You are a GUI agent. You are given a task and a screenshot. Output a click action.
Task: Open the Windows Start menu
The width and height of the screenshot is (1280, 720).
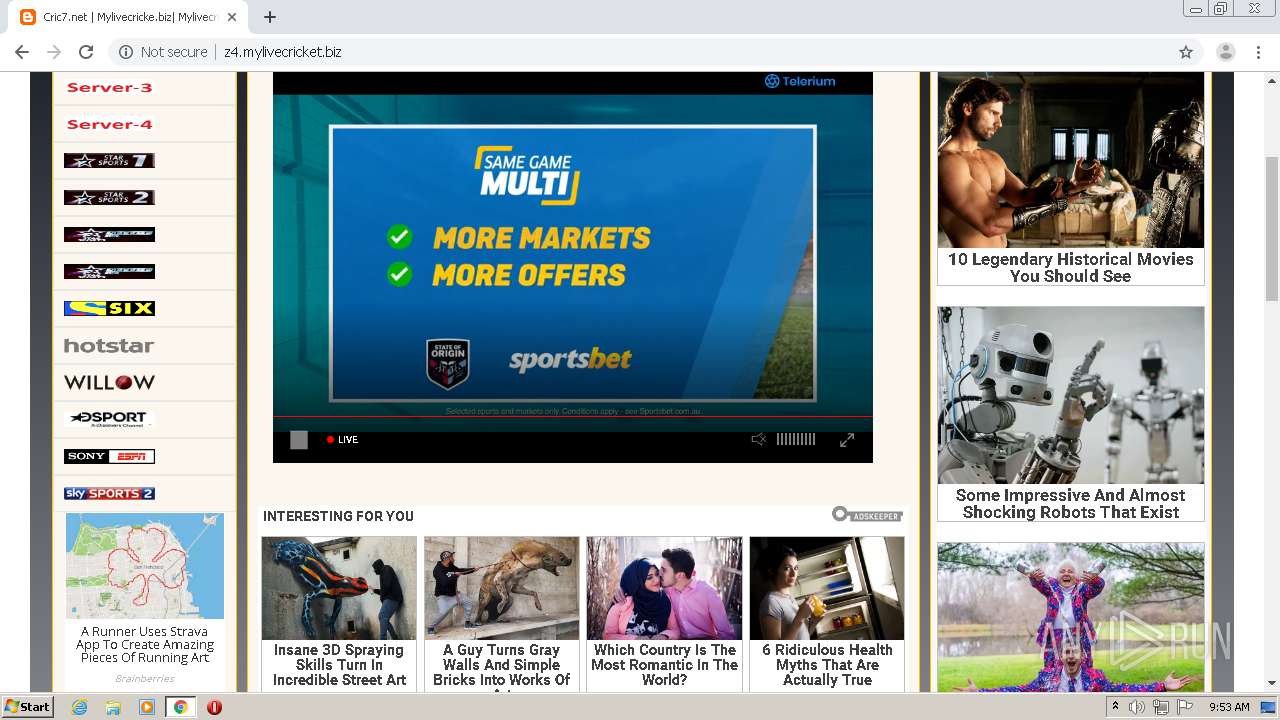pos(28,707)
